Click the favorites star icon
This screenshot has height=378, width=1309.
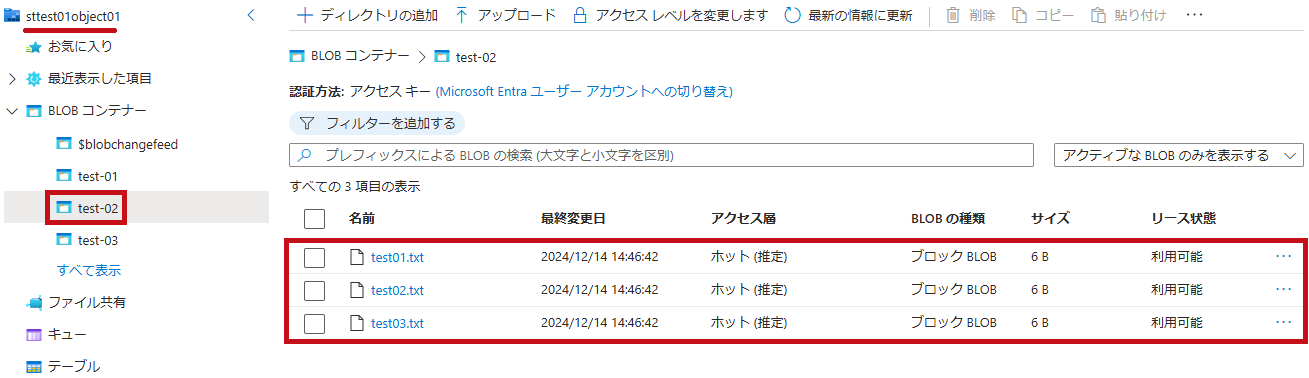tap(35, 46)
